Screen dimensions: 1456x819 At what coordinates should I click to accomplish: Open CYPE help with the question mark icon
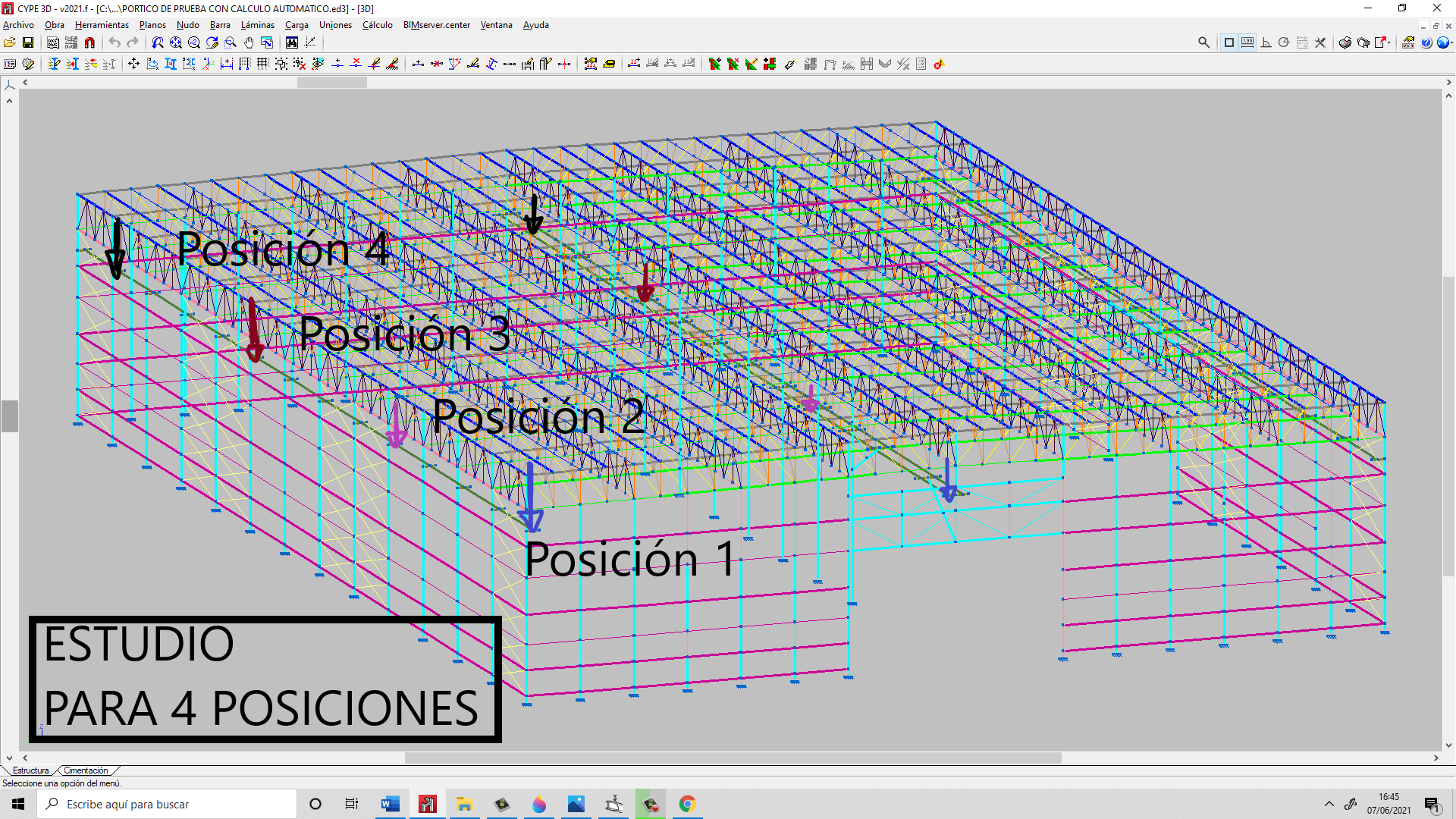click(1427, 42)
